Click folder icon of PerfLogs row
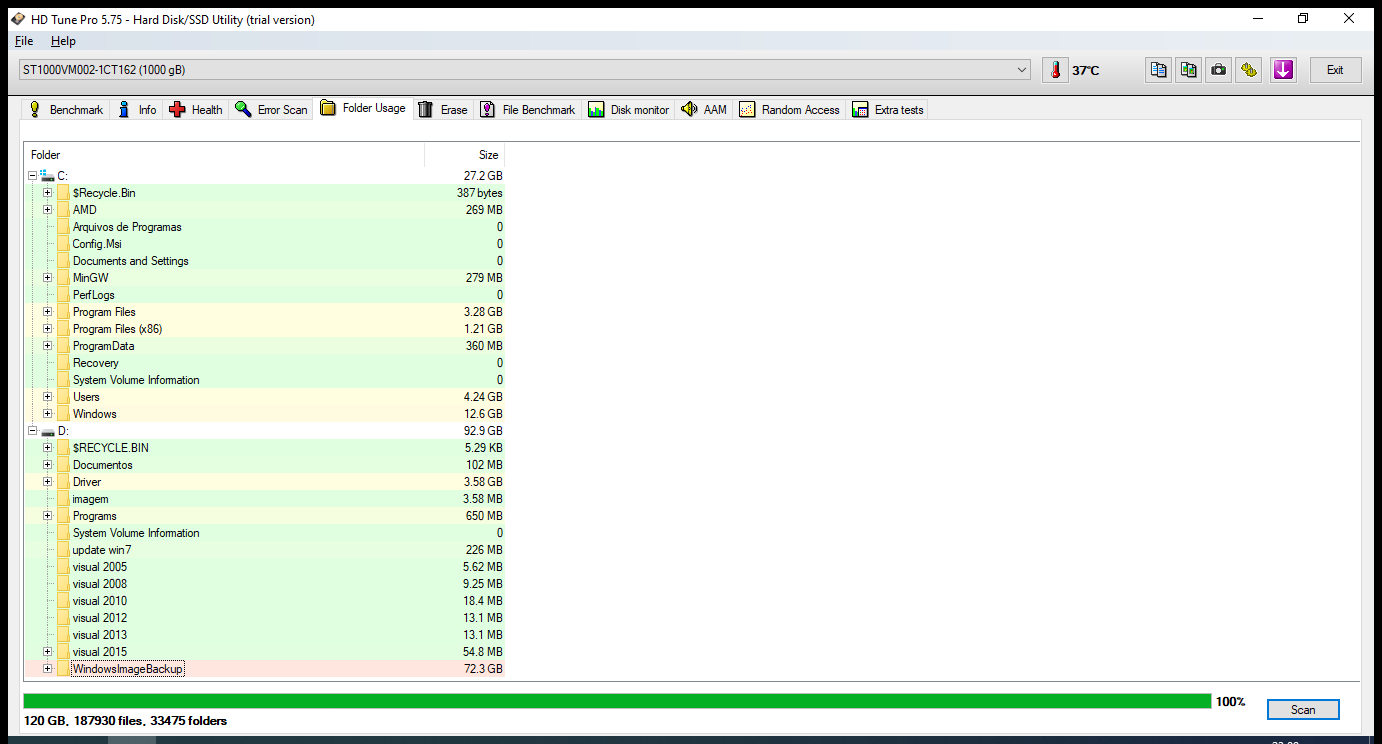The width and height of the screenshot is (1382, 744). pos(63,295)
